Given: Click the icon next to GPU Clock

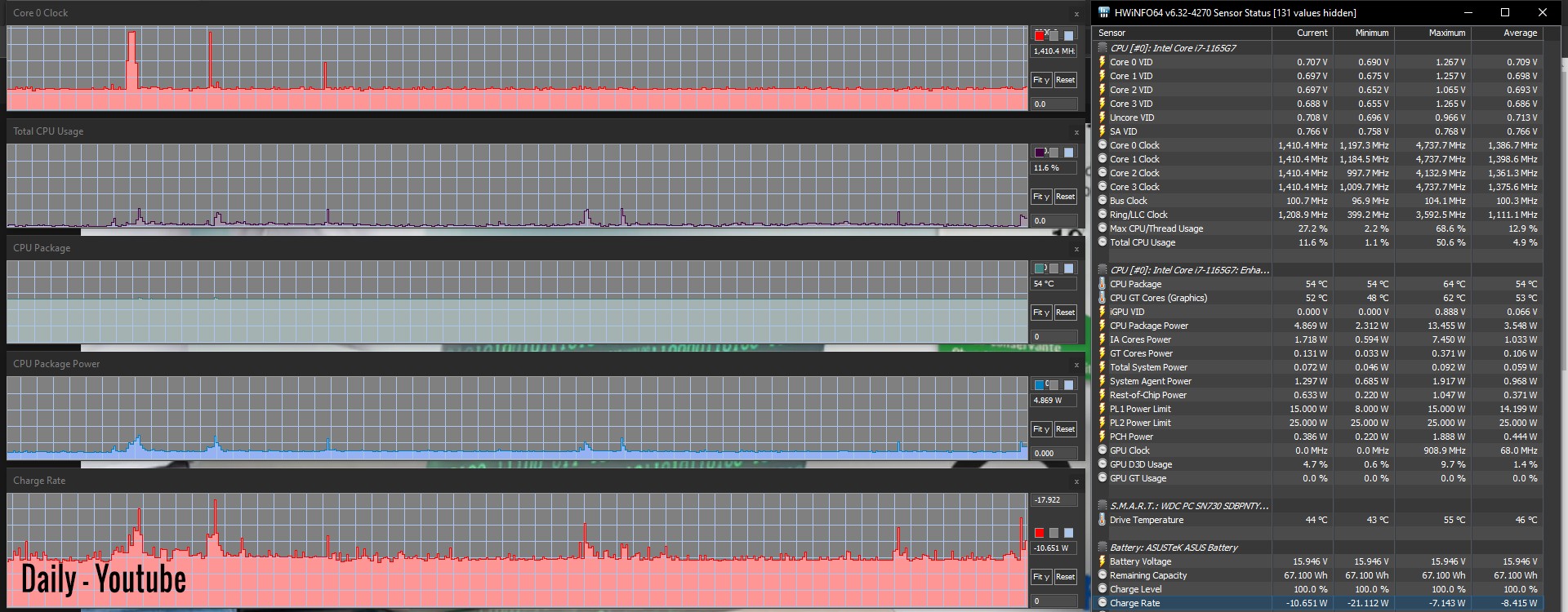Looking at the screenshot, I should pos(1102,450).
